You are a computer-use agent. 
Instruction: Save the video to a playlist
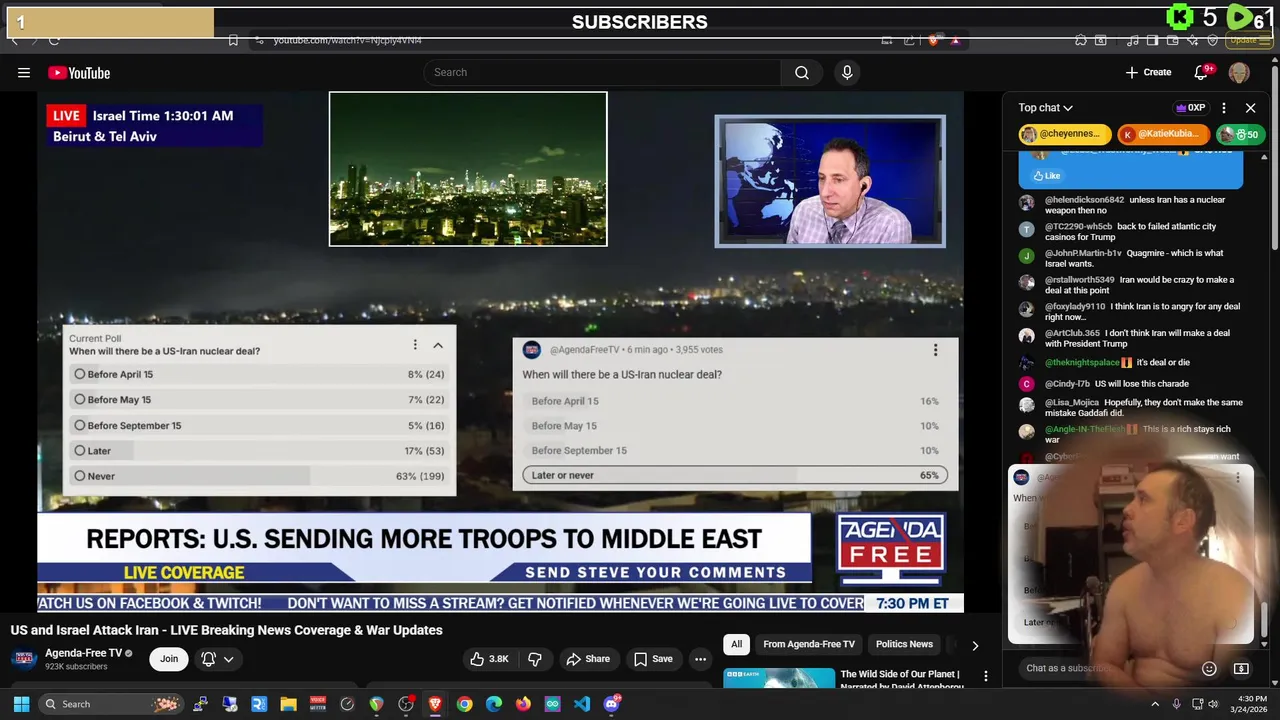point(653,659)
